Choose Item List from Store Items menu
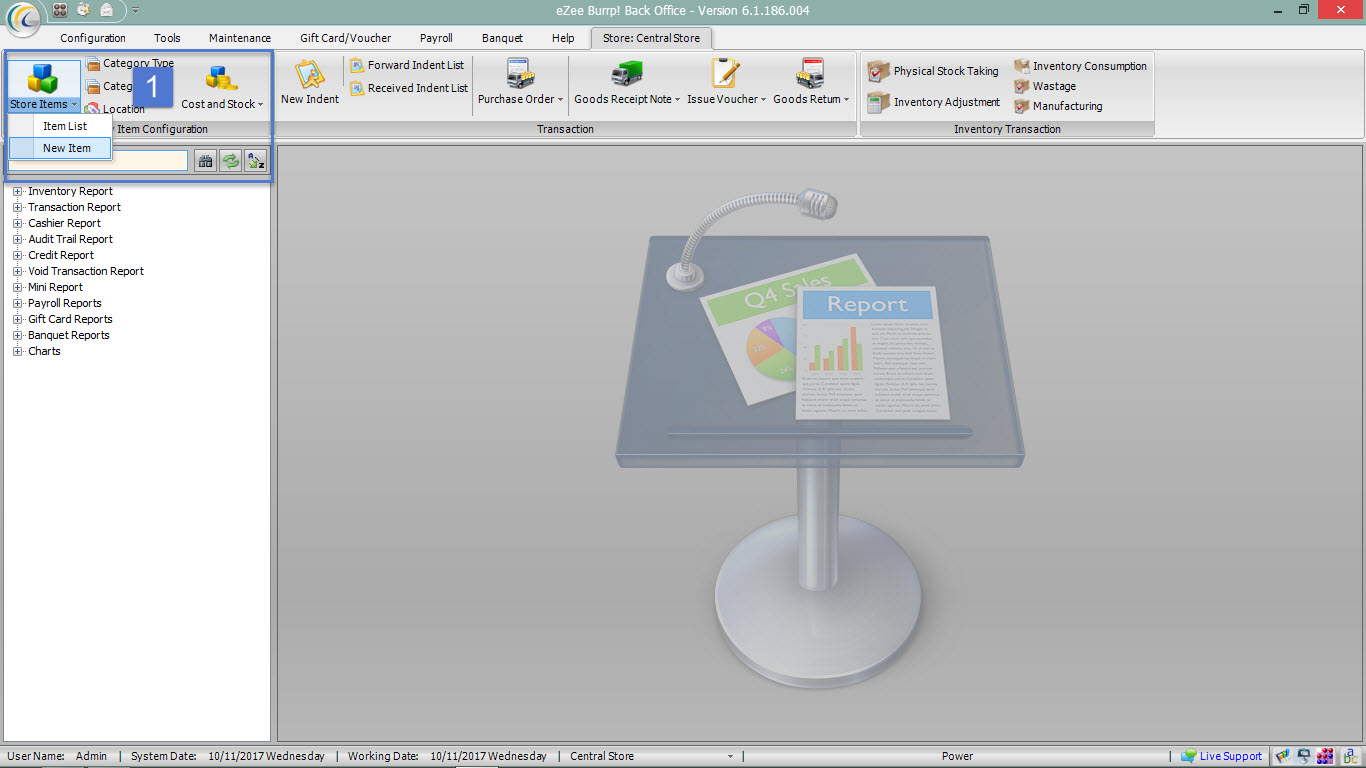1366x768 pixels. click(x=61, y=126)
